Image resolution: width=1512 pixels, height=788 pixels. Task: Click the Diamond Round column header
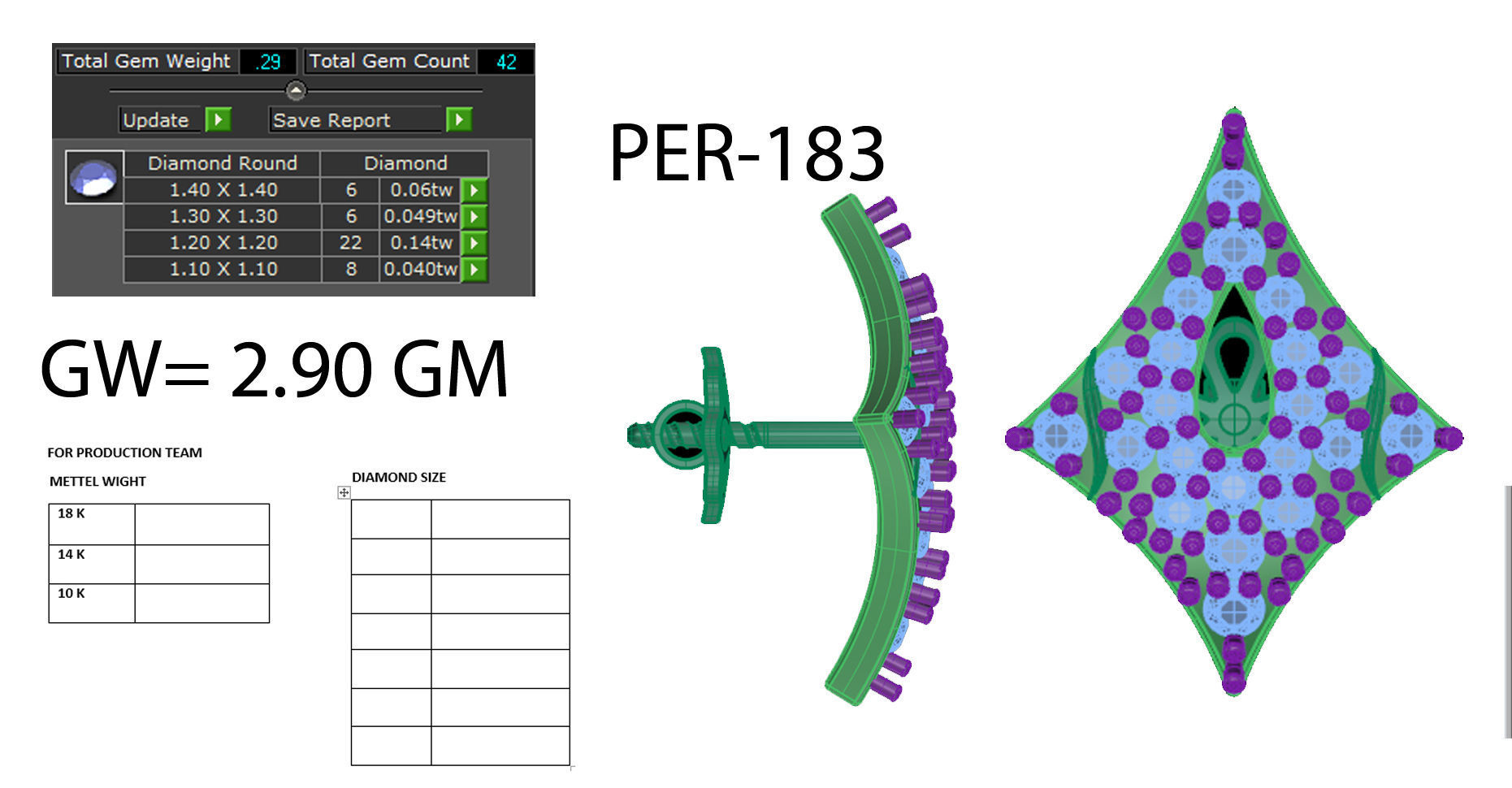pos(223,163)
